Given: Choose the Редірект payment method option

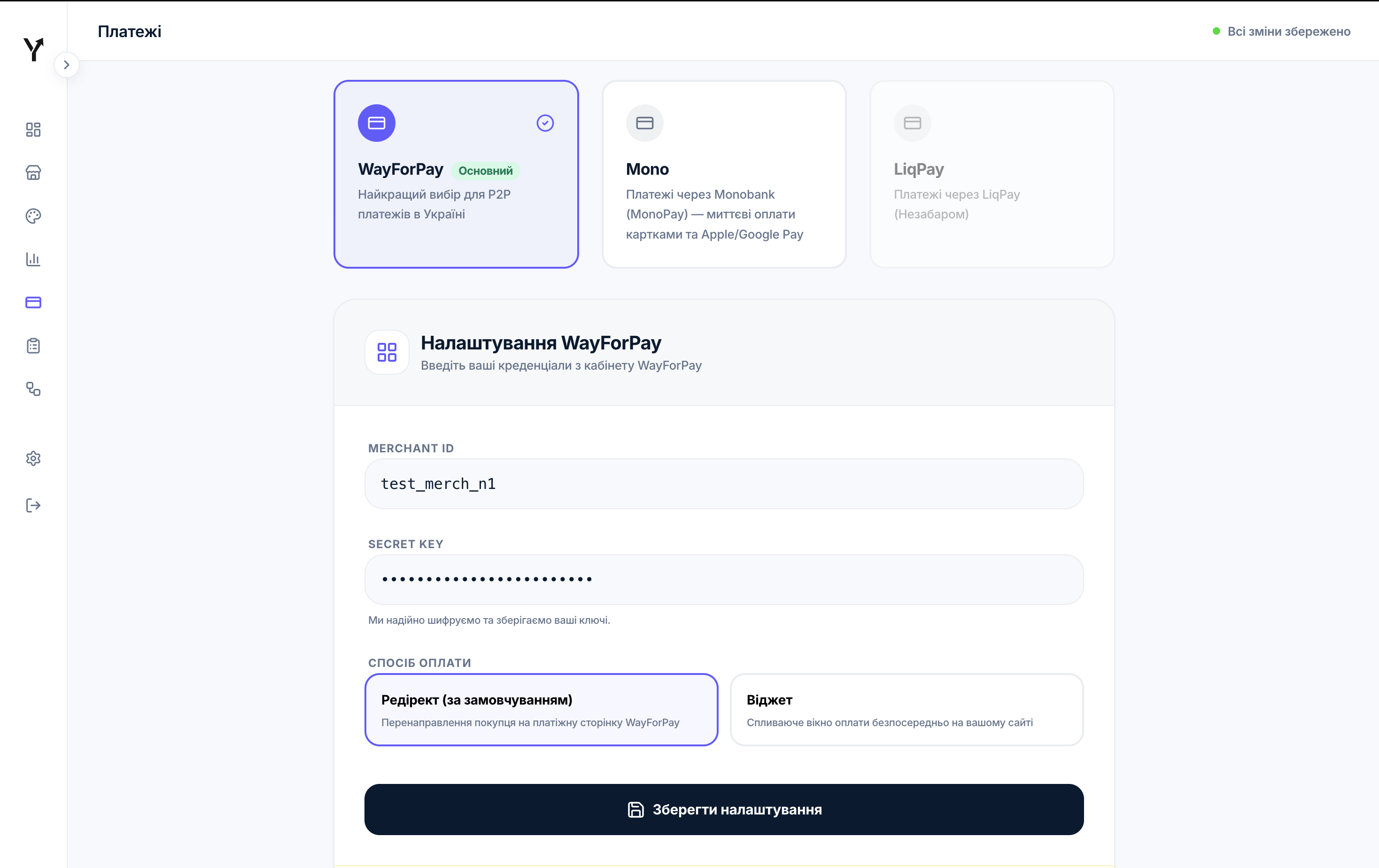Looking at the screenshot, I should [541, 709].
